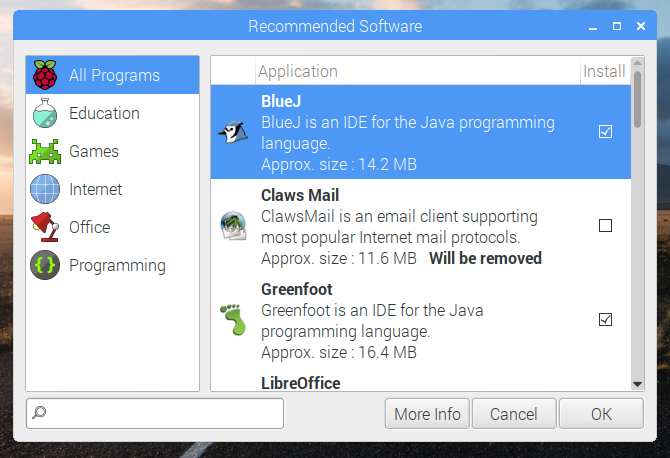Viewport: 670px width, 458px height.
Task: Pick the Programming braces icon
Action: [x=45, y=265]
